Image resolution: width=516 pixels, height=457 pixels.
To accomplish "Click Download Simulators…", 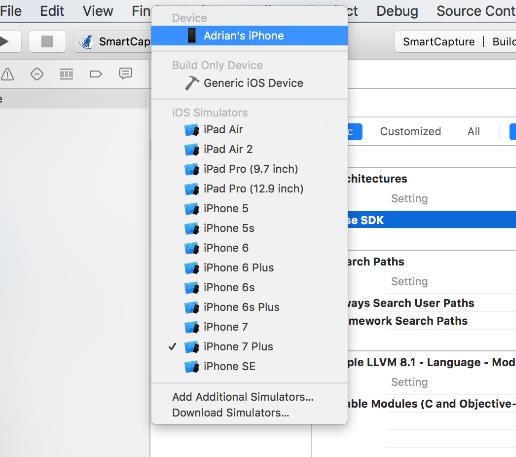I will 249,413.
